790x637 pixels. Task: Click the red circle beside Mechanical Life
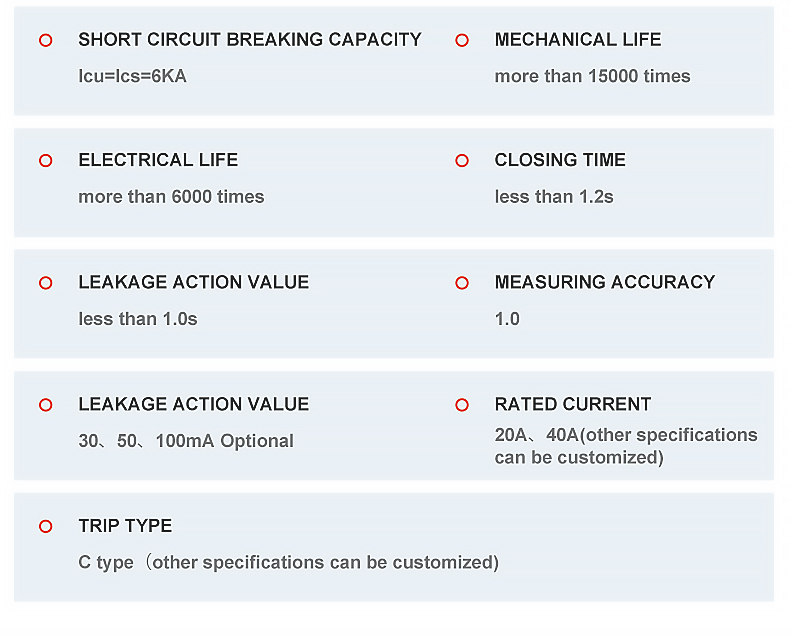pos(462,40)
